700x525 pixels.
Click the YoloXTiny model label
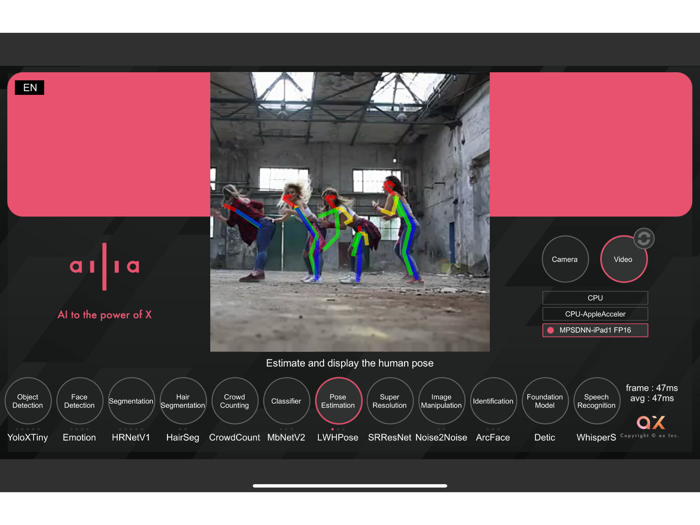28,438
